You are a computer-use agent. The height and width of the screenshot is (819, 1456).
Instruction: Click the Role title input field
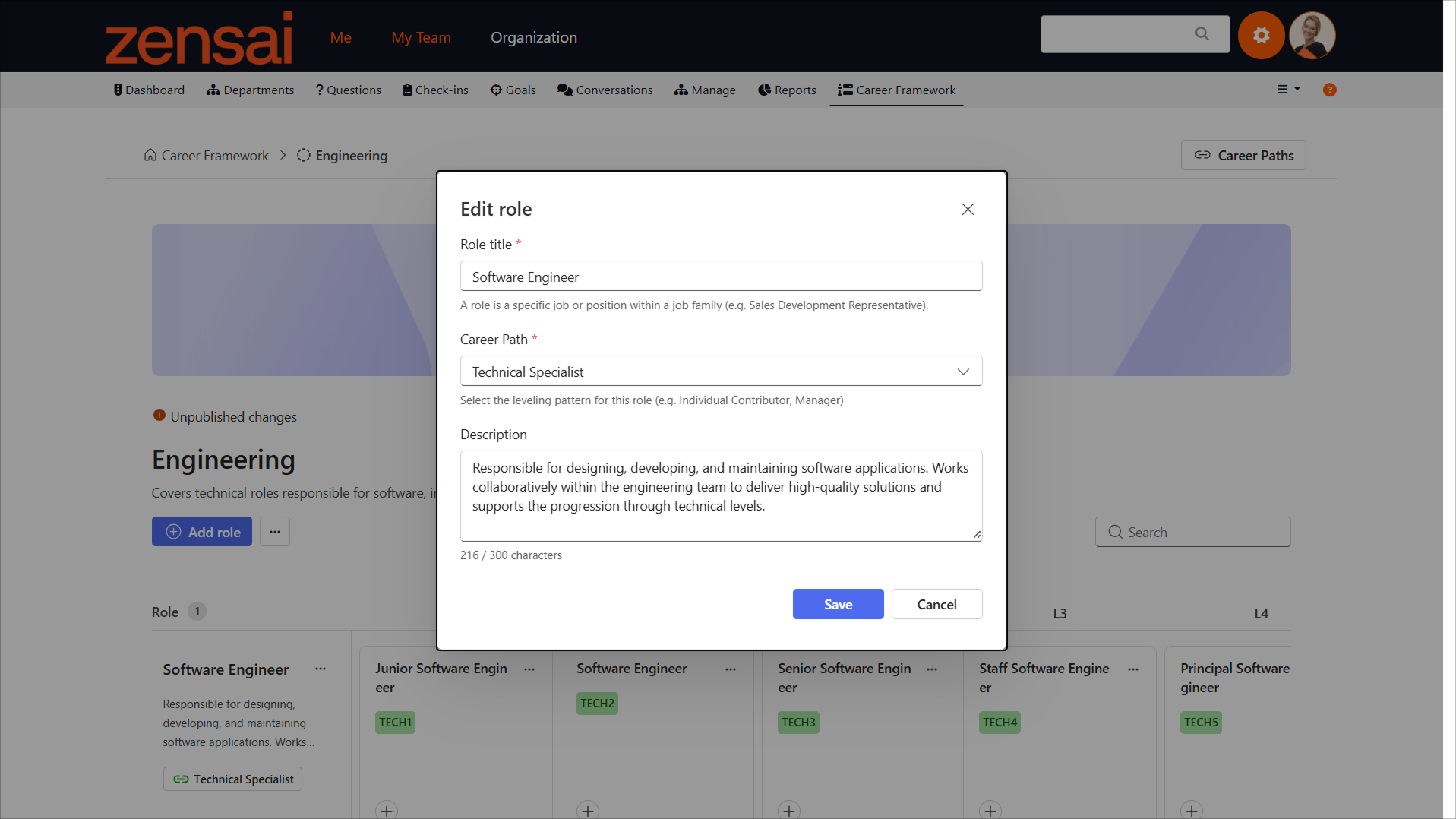tap(721, 277)
